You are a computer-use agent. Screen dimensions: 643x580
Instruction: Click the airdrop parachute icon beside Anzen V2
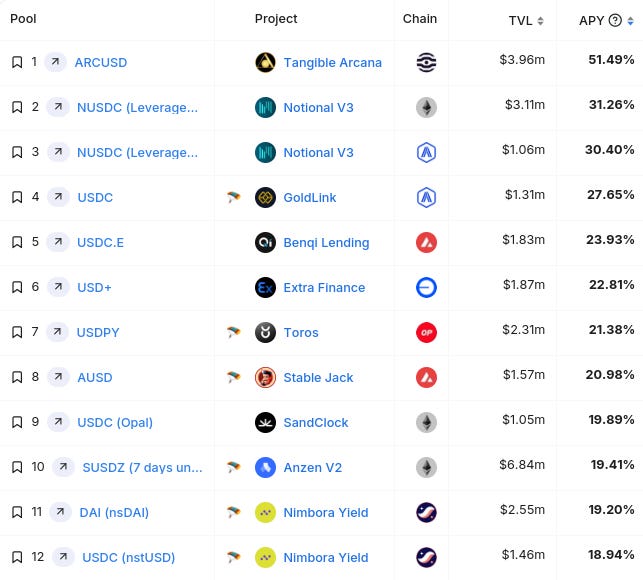(x=233, y=467)
